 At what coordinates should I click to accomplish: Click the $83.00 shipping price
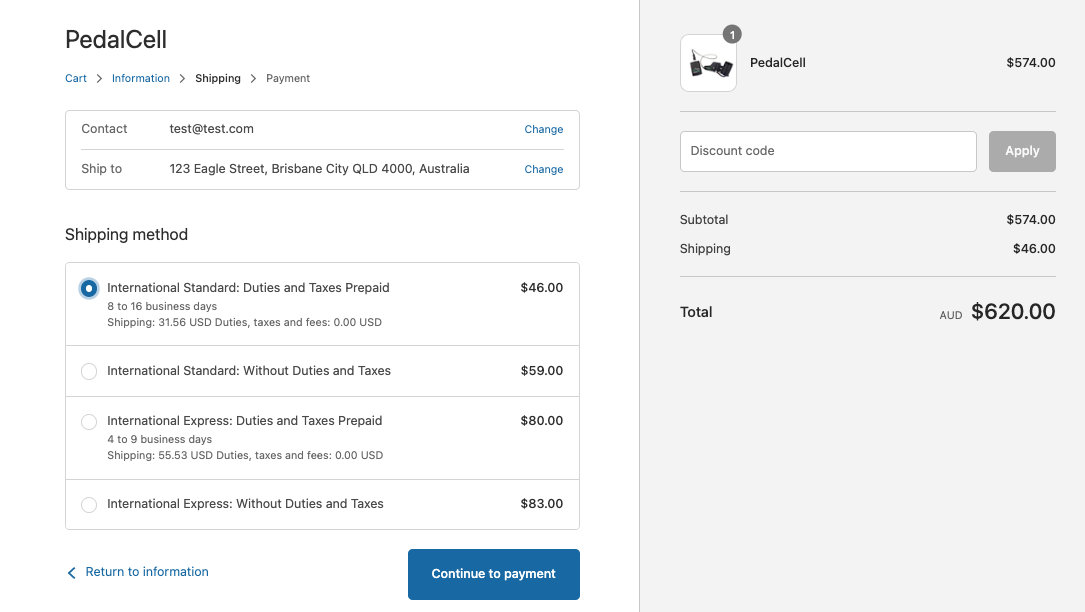tap(542, 504)
